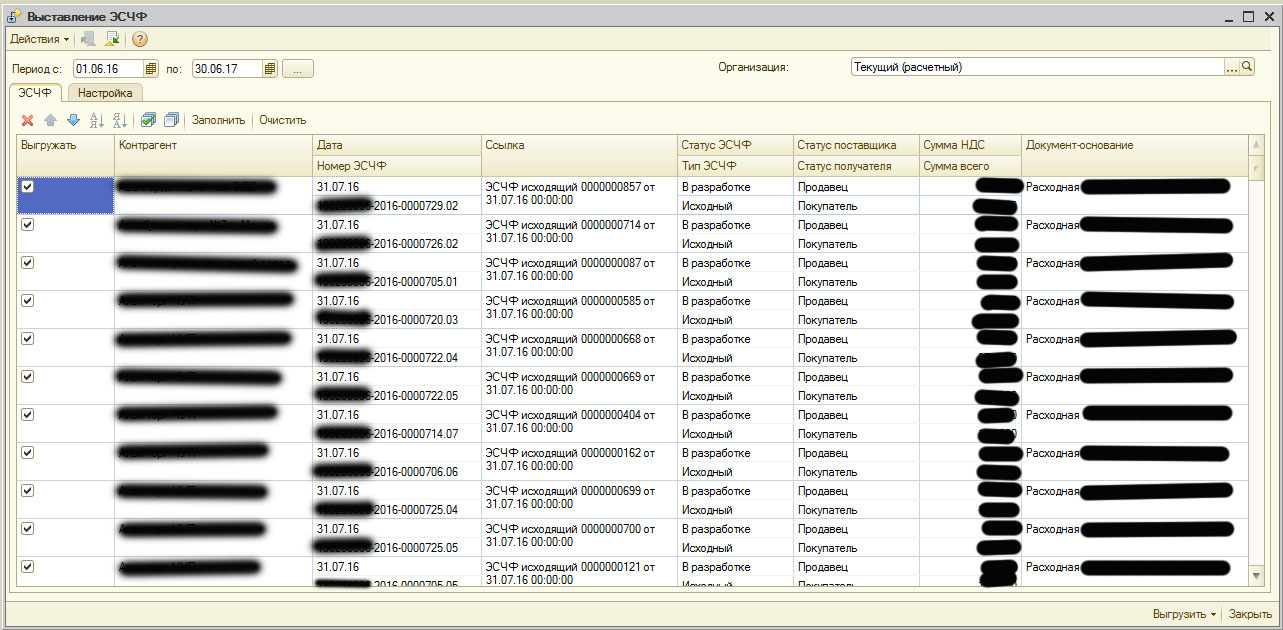Uncheck all rows using clear-flags icon
This screenshot has height=630, width=1283.
pyautogui.click(x=171, y=120)
